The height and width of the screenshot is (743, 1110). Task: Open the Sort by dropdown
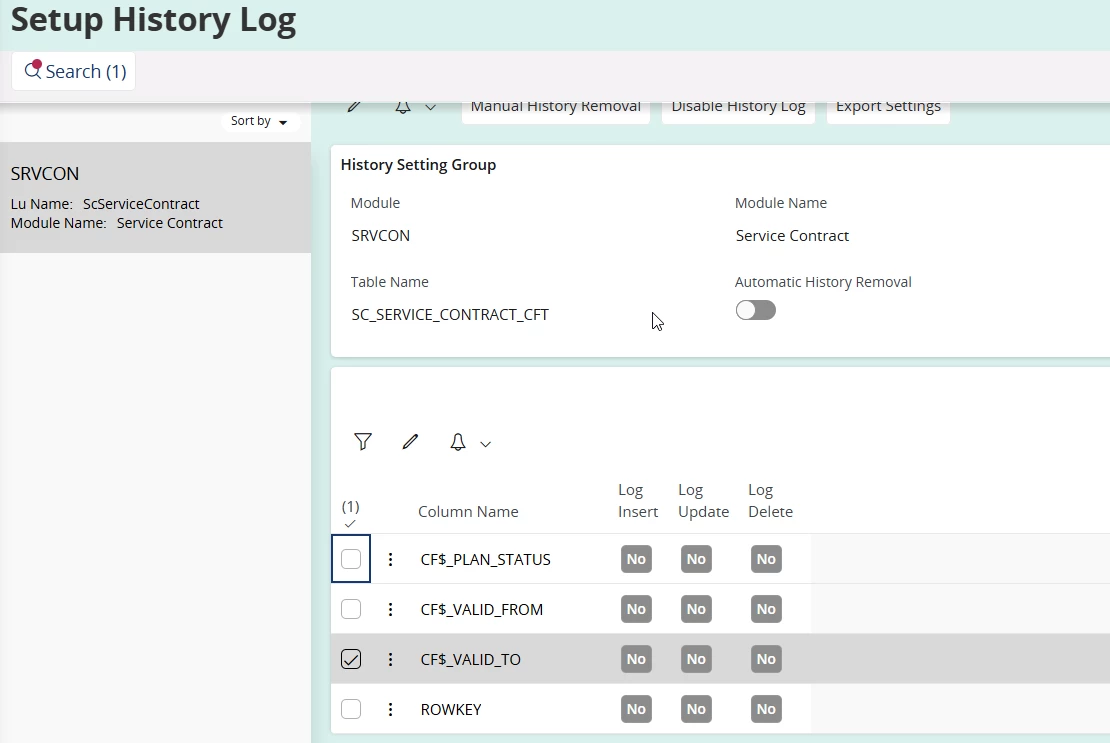coord(259,121)
